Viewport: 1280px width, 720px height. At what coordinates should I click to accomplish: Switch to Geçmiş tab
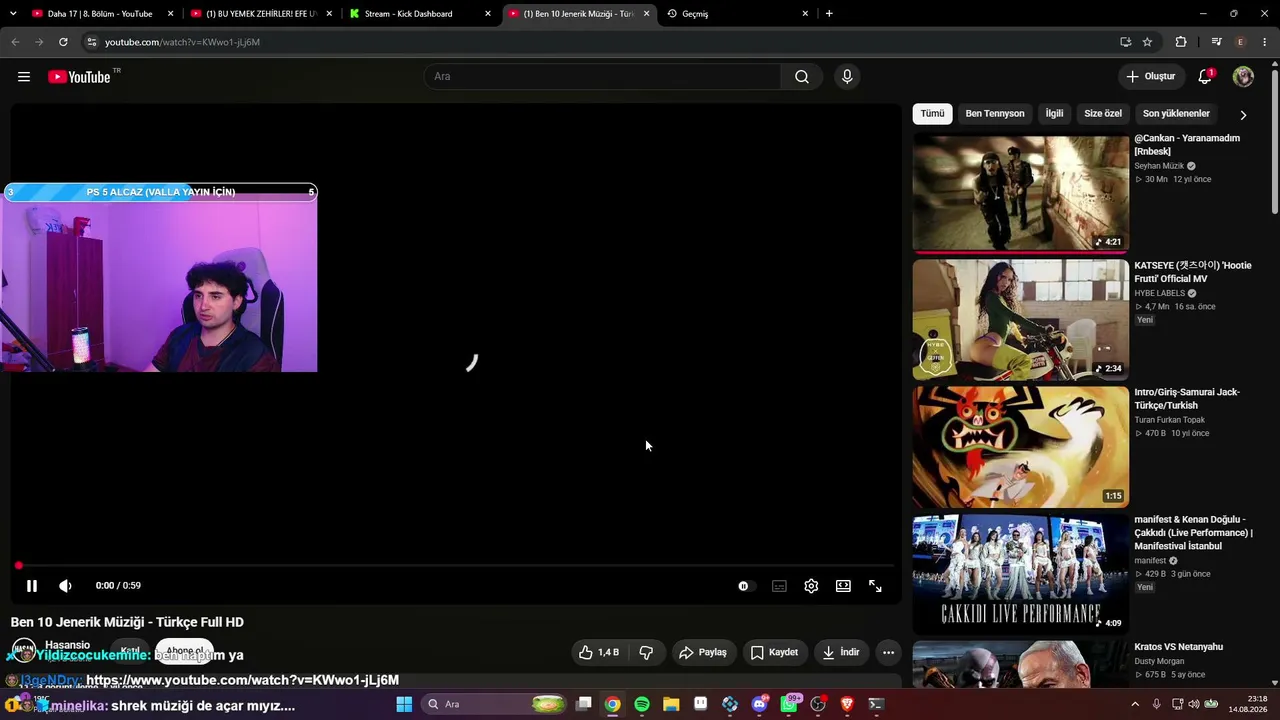pyautogui.click(x=738, y=14)
